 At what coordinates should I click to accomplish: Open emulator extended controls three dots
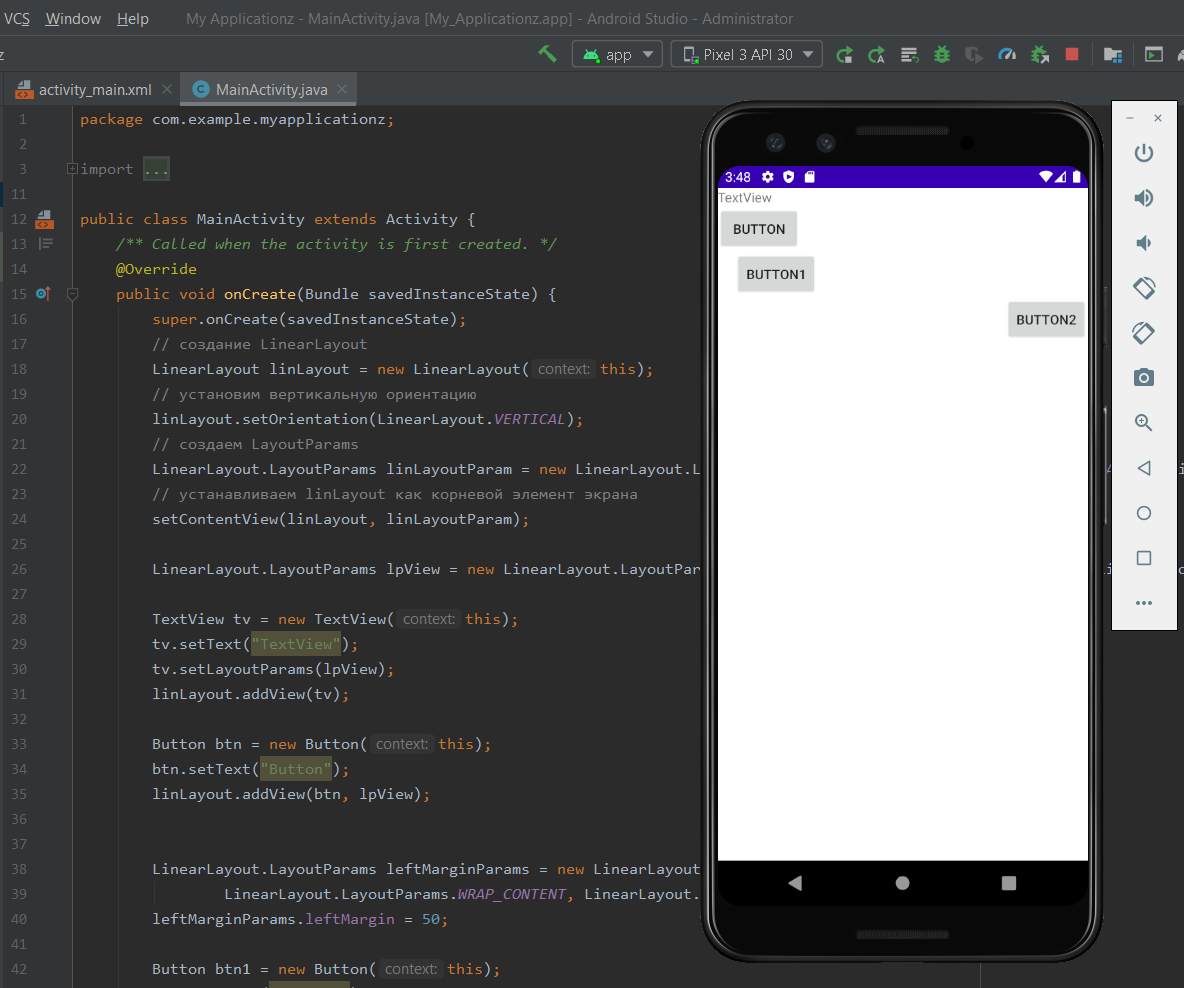1144,603
